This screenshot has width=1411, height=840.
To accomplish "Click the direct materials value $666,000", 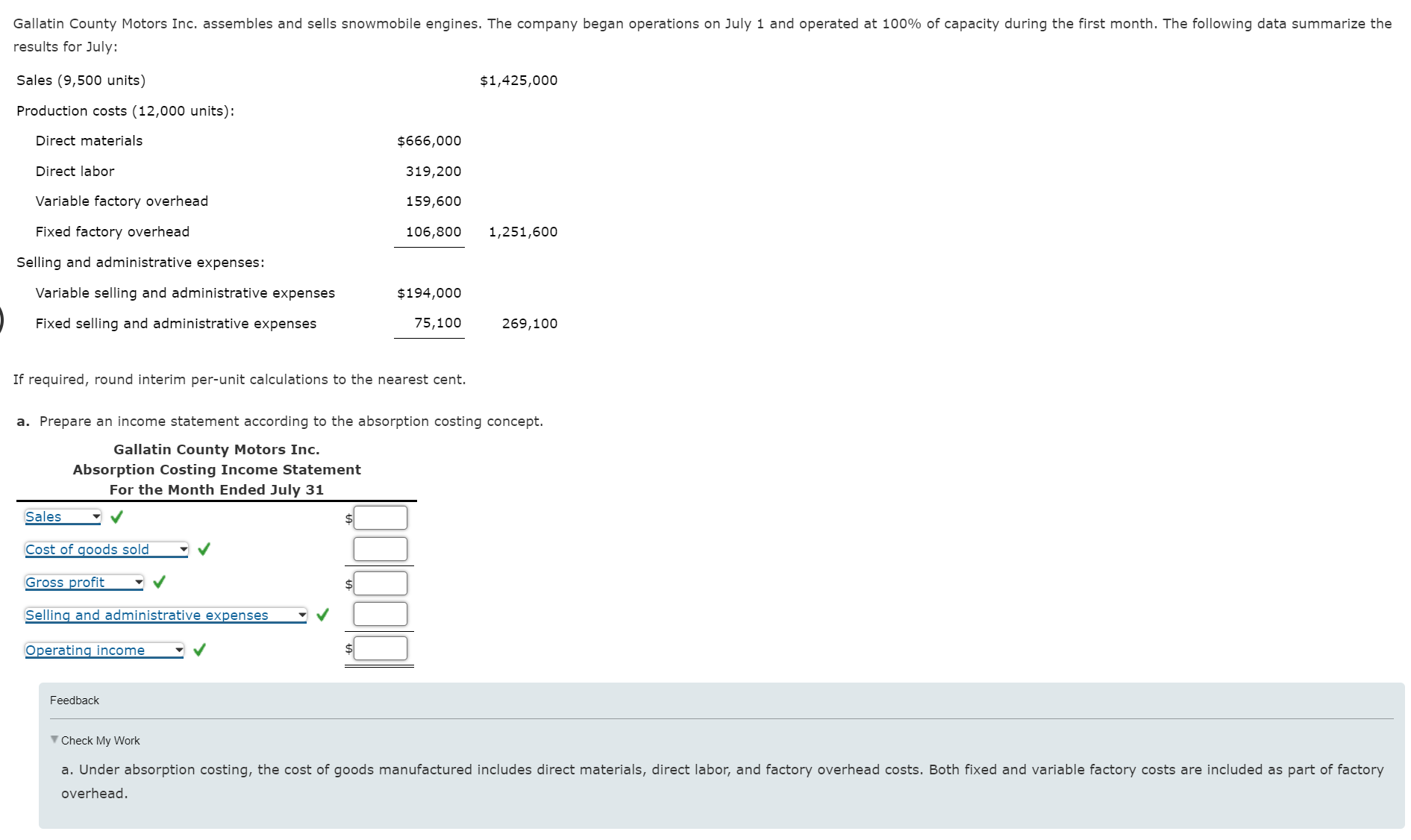I will [429, 141].
